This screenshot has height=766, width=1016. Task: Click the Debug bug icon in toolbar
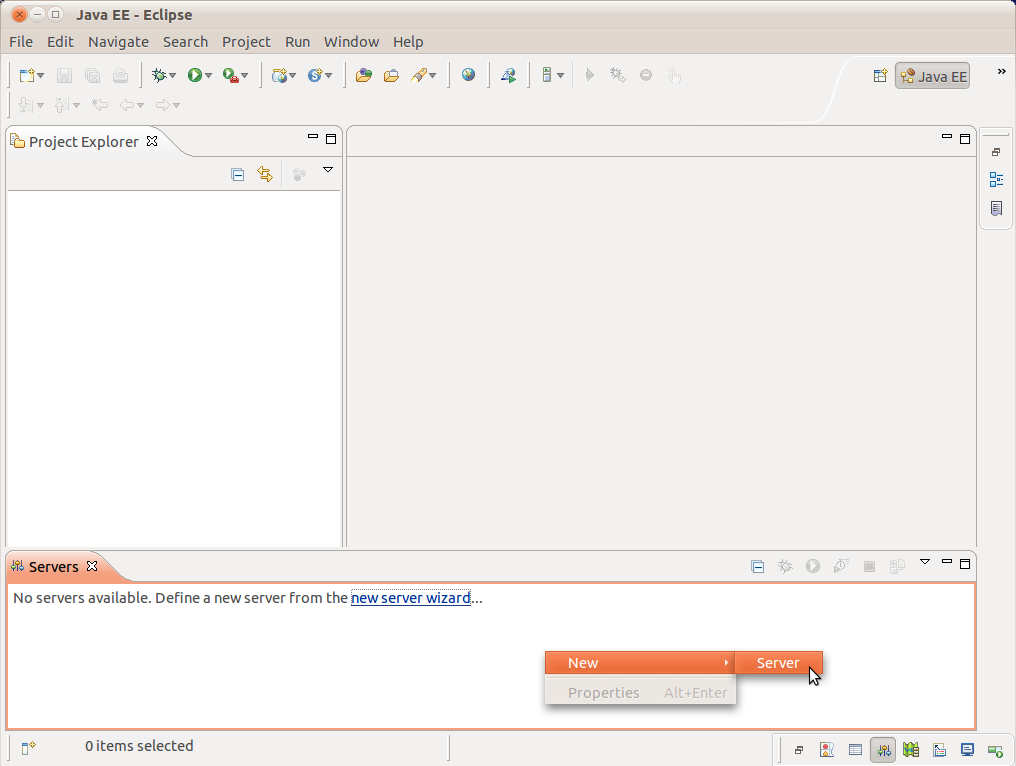pos(158,75)
